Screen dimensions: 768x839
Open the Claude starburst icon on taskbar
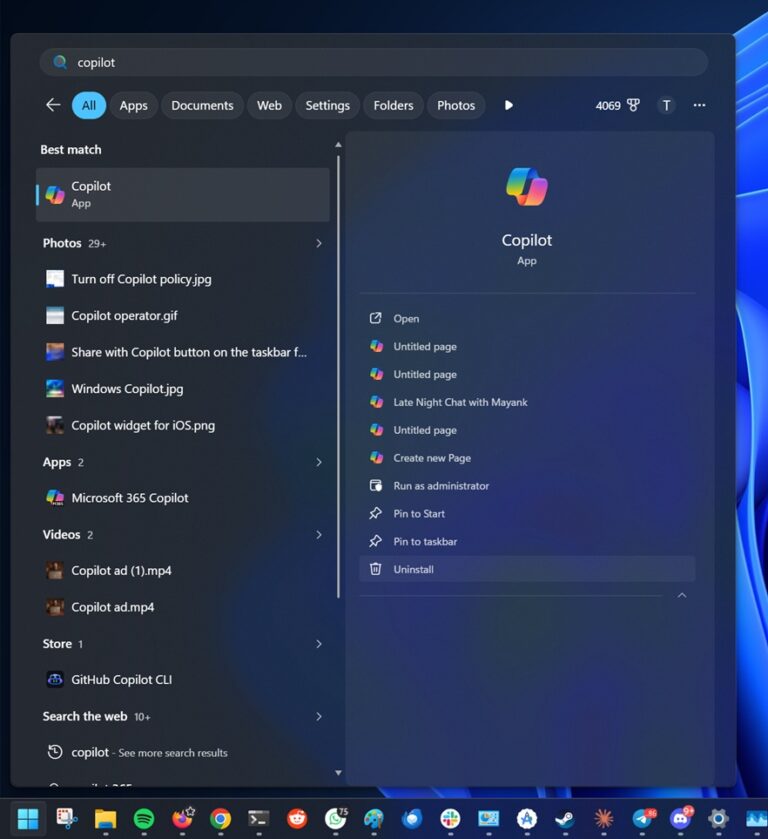(x=604, y=819)
